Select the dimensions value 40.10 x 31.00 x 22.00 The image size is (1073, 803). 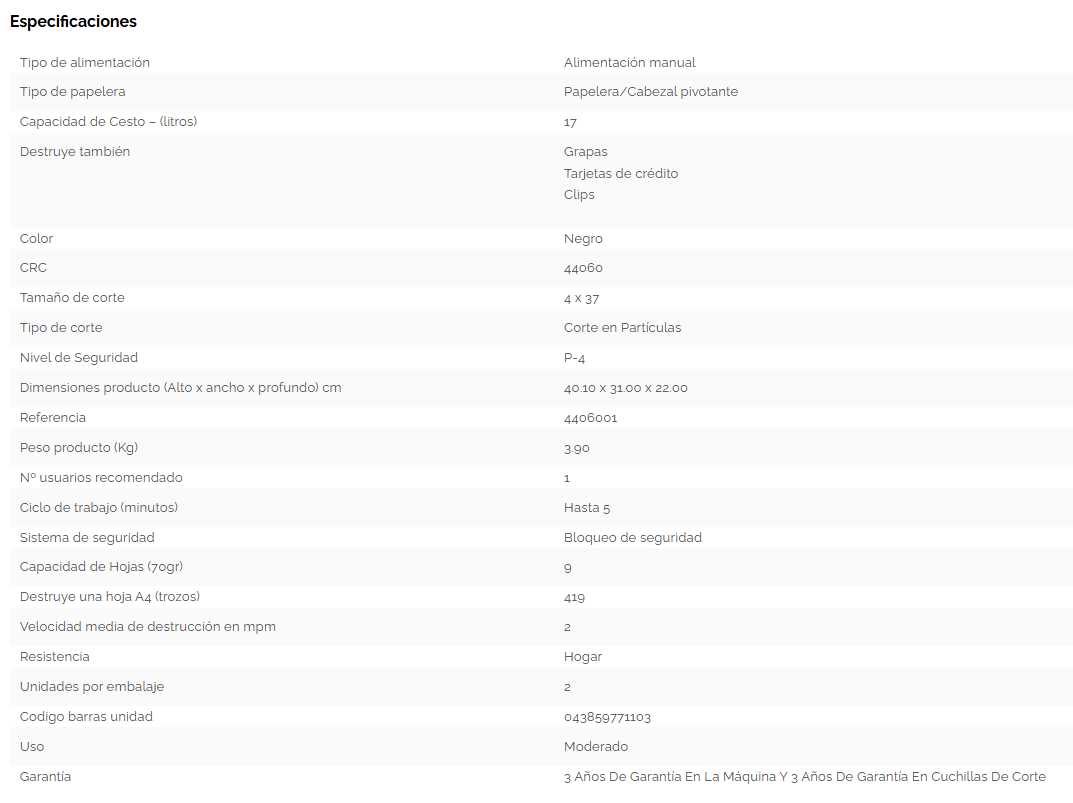pos(625,388)
